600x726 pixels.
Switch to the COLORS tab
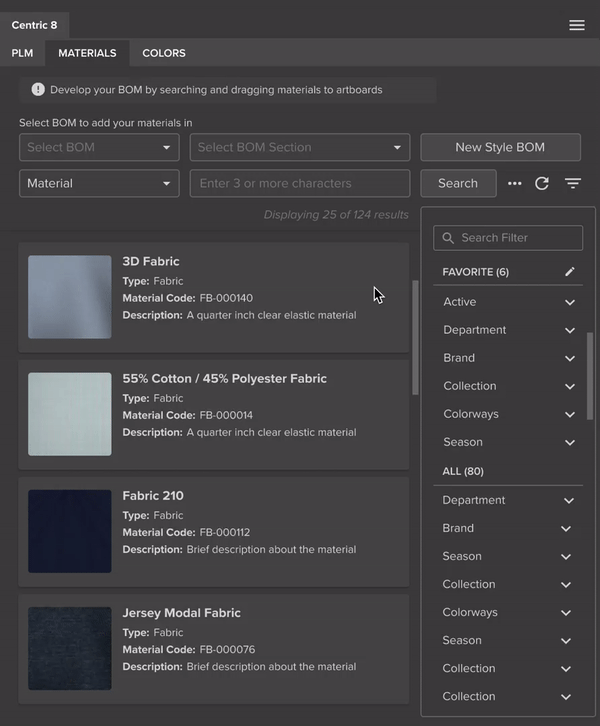coord(164,53)
